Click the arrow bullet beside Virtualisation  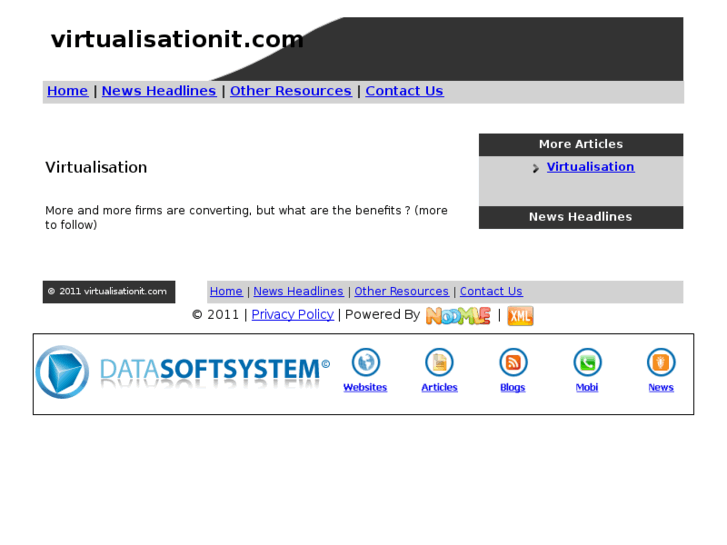(x=536, y=168)
